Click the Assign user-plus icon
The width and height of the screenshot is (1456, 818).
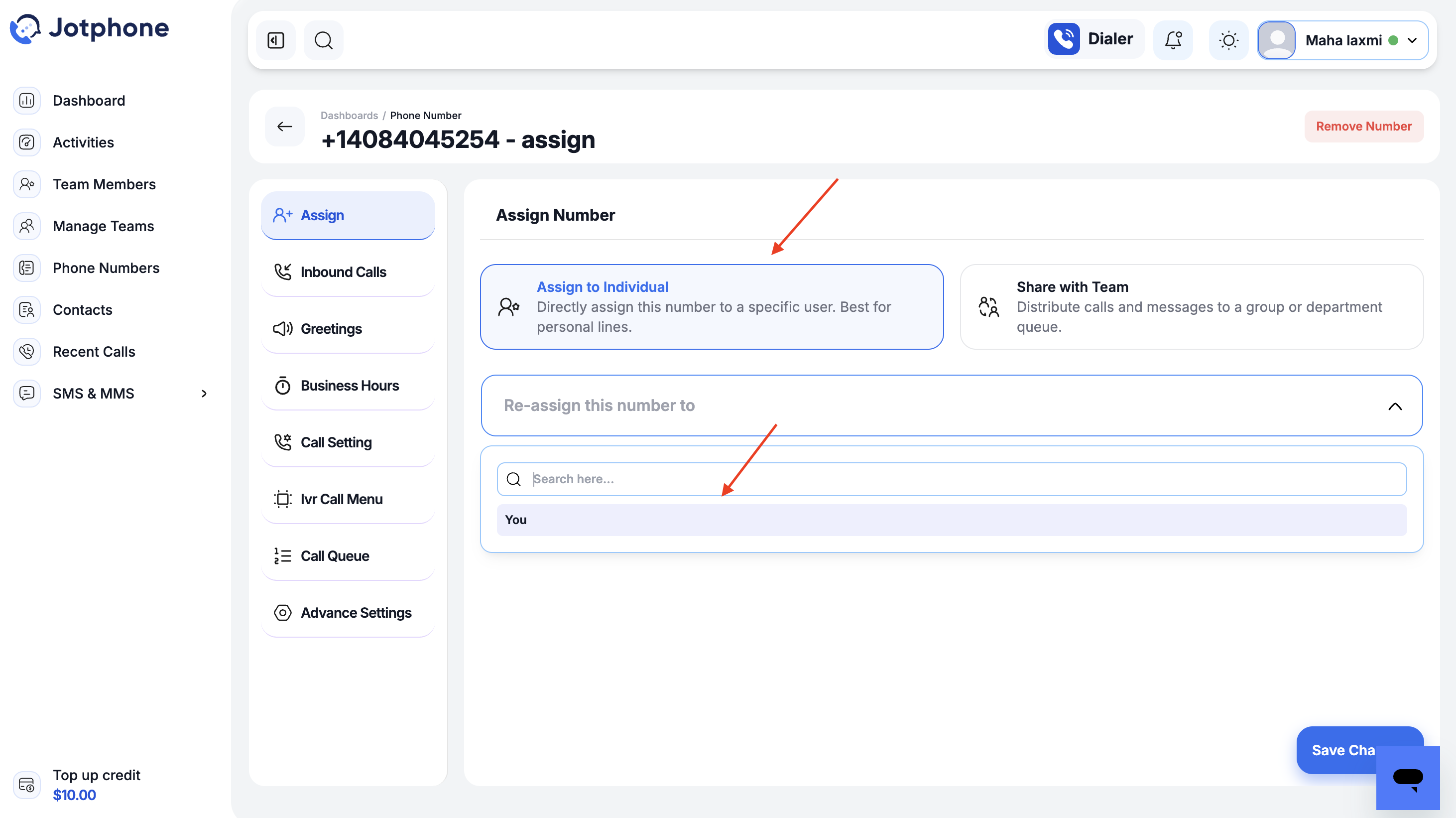coord(283,215)
